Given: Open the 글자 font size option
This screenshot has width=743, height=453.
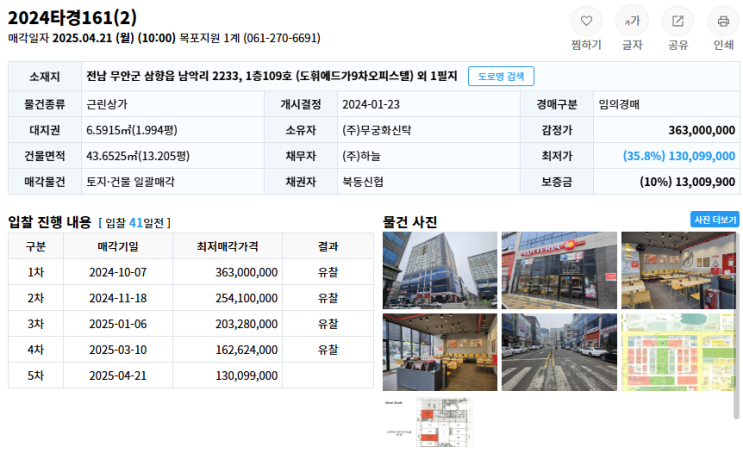Looking at the screenshot, I should pos(632,21).
